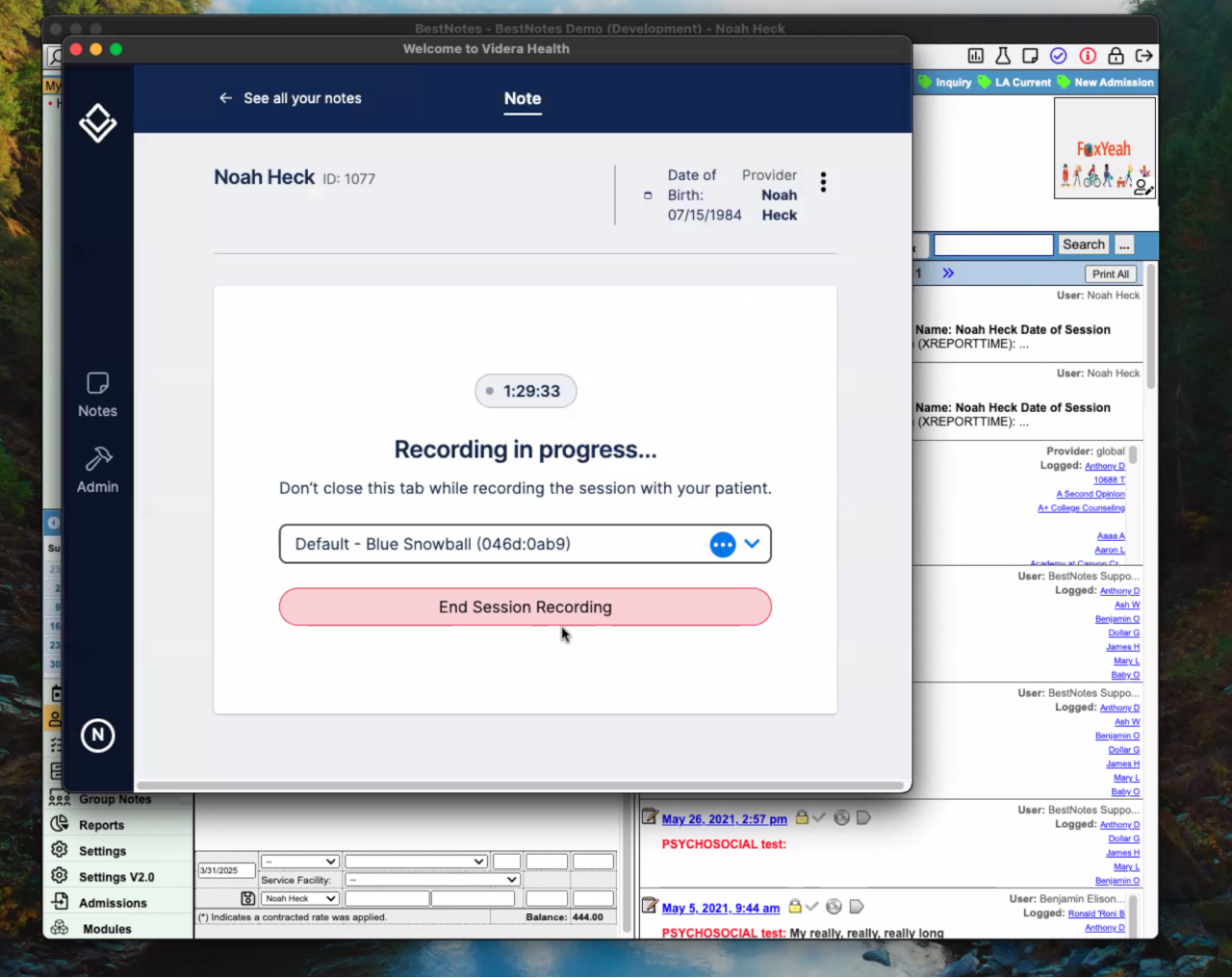Click the 3/31/2025 date field
1232x978 pixels.
[226, 870]
